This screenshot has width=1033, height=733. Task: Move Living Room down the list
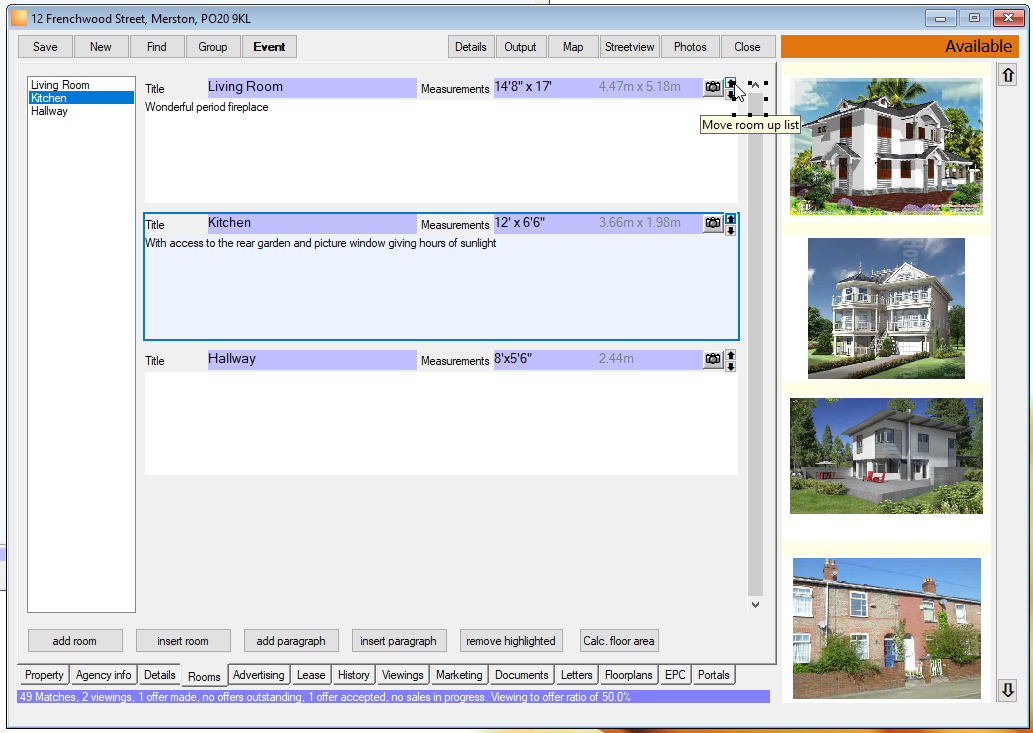(x=730, y=95)
